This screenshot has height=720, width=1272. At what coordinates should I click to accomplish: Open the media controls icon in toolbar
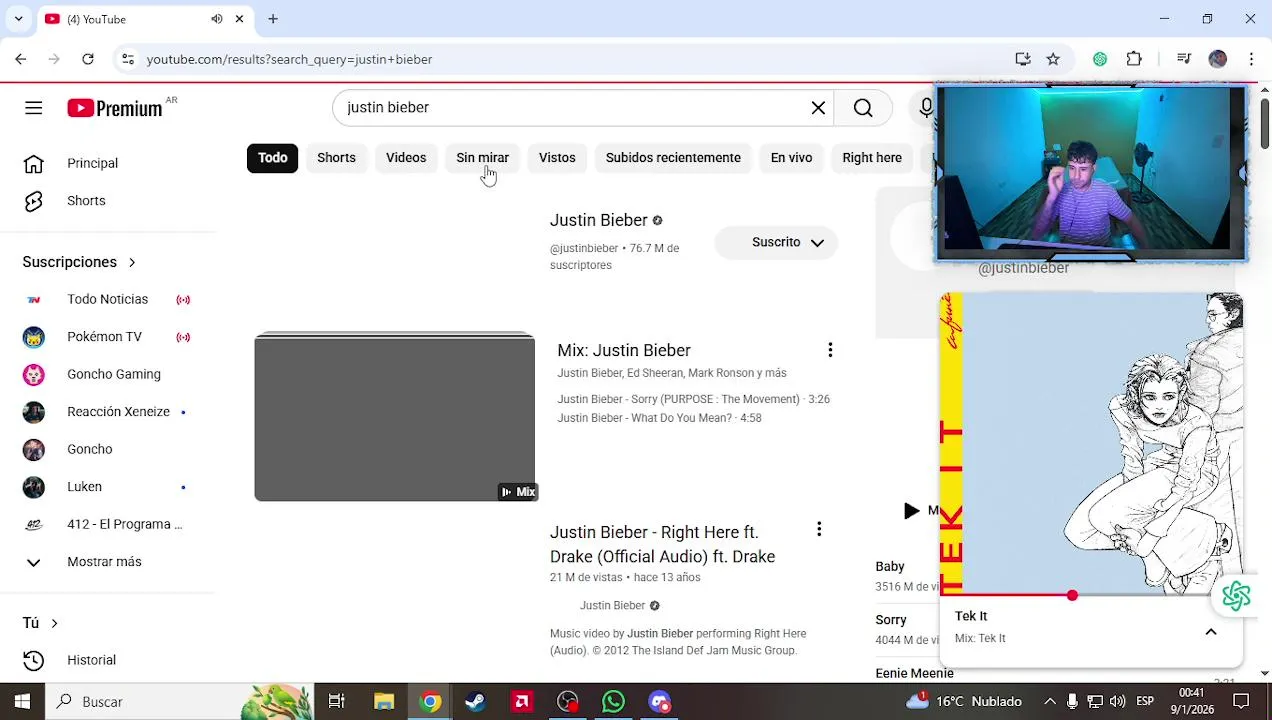(x=1184, y=59)
